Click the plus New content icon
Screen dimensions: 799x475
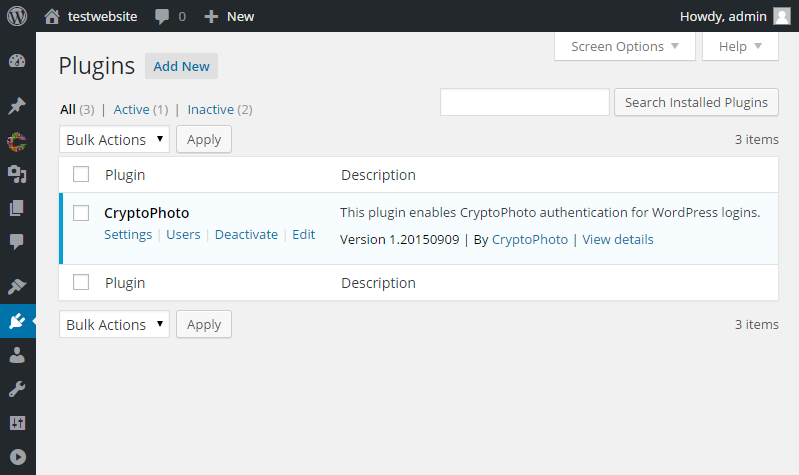(x=211, y=17)
